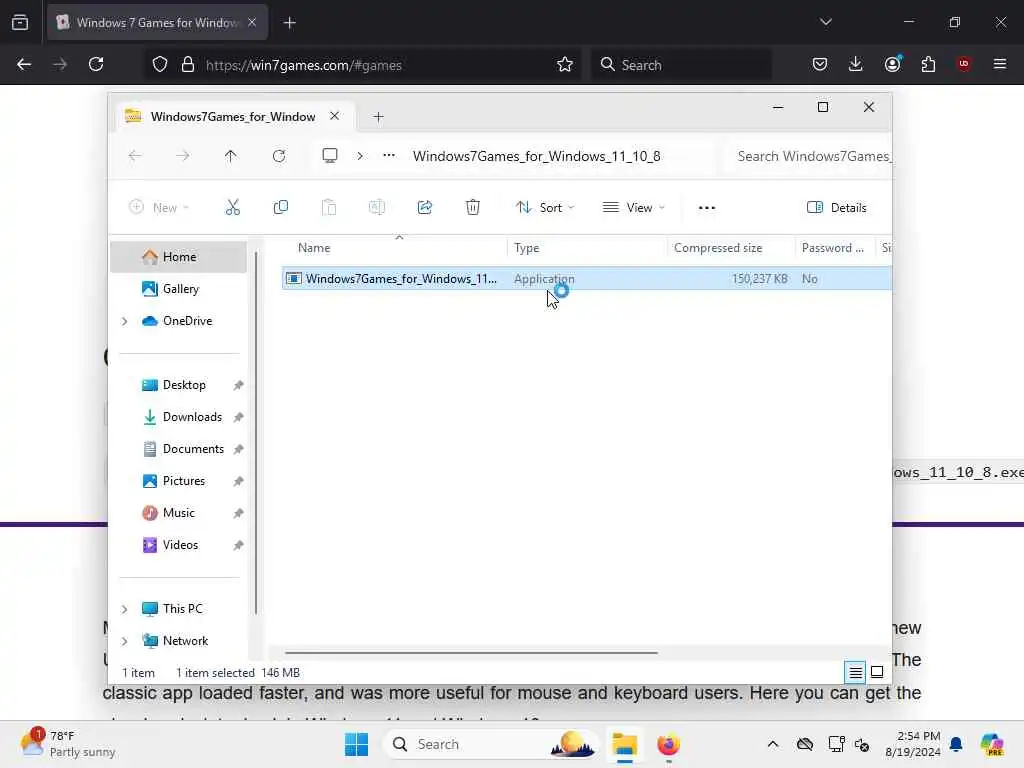Close the Windows7Games_for_Window Explorer tab
Image resolution: width=1024 pixels, height=768 pixels.
tap(334, 116)
